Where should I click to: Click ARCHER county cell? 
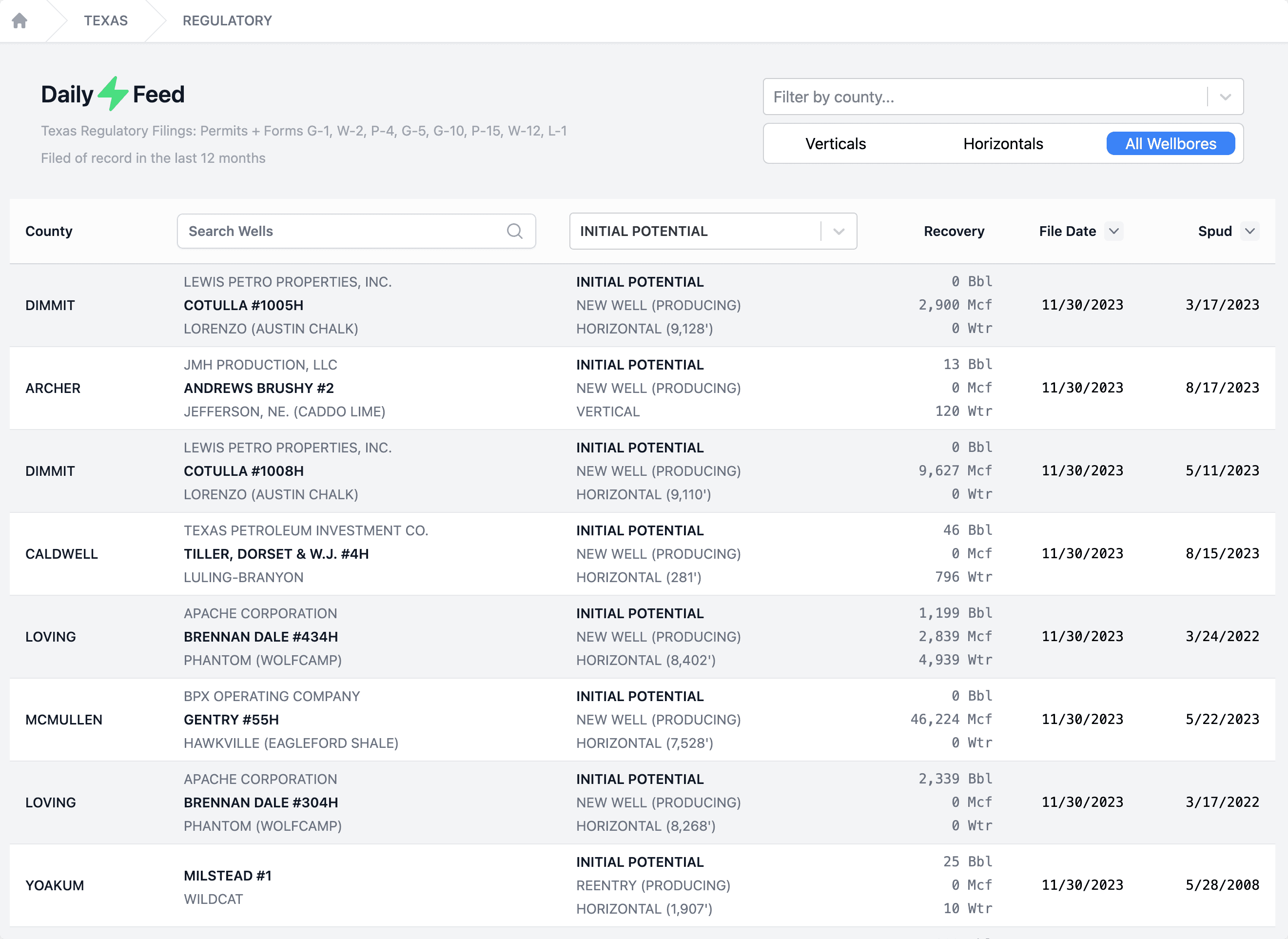53,388
